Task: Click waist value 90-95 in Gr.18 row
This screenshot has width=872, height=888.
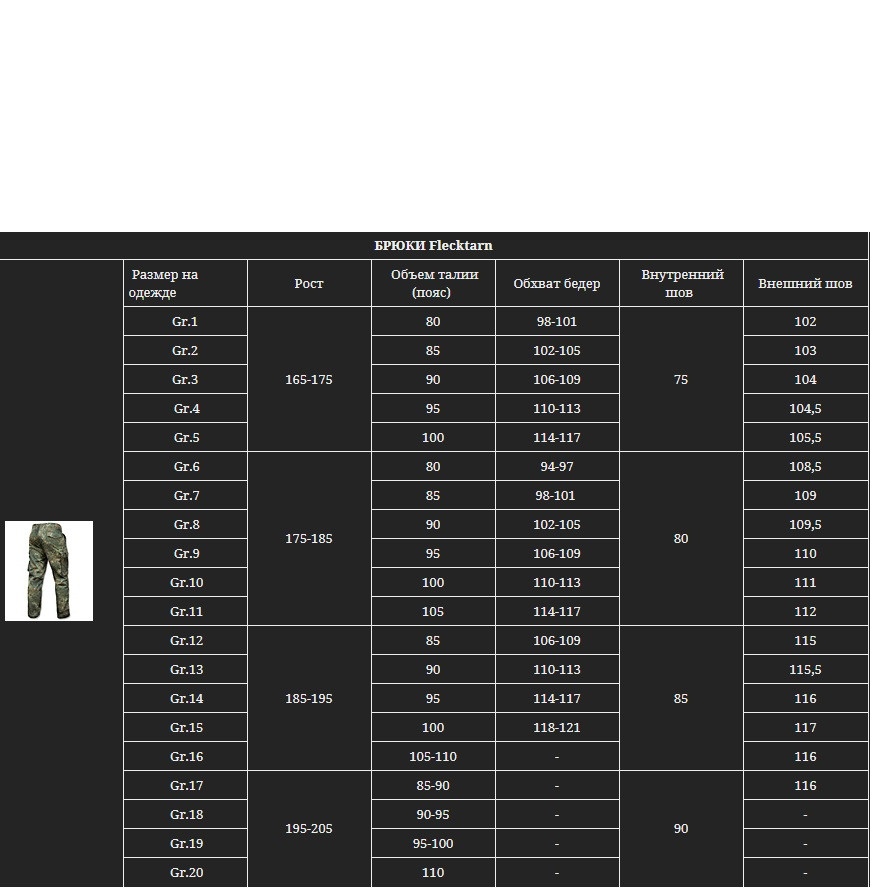Action: click(x=433, y=814)
